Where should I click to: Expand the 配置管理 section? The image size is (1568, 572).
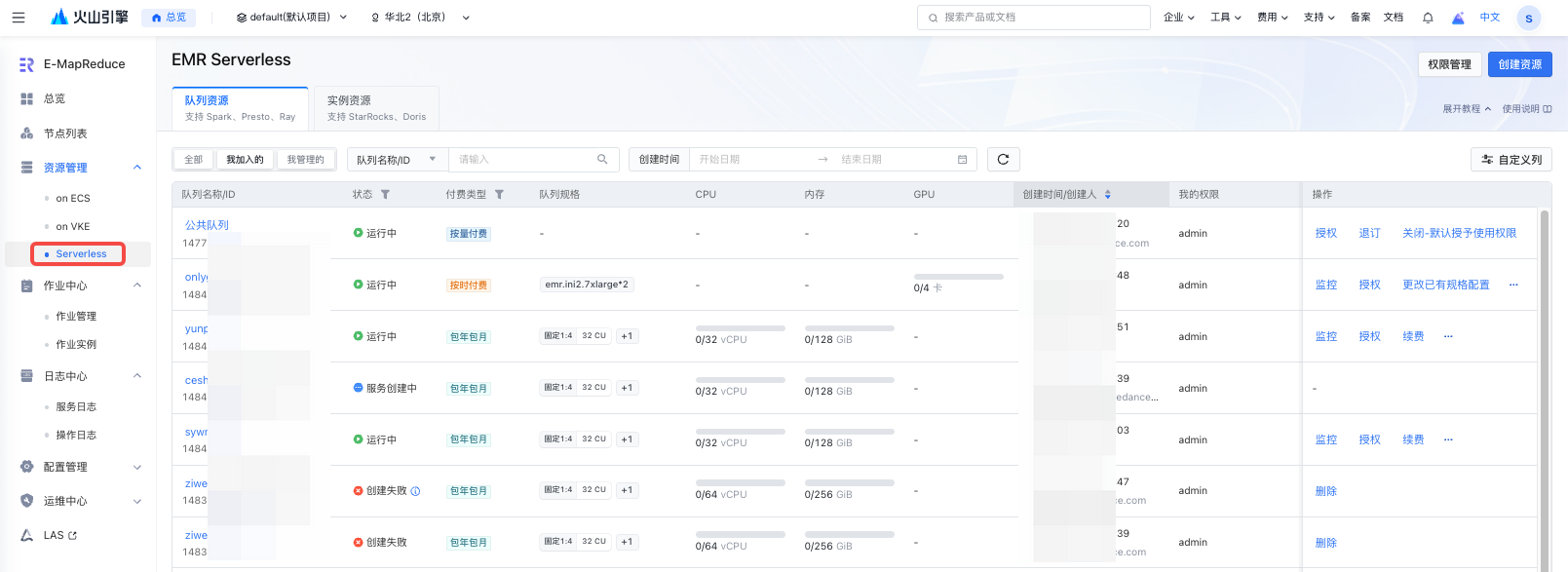click(x=137, y=467)
